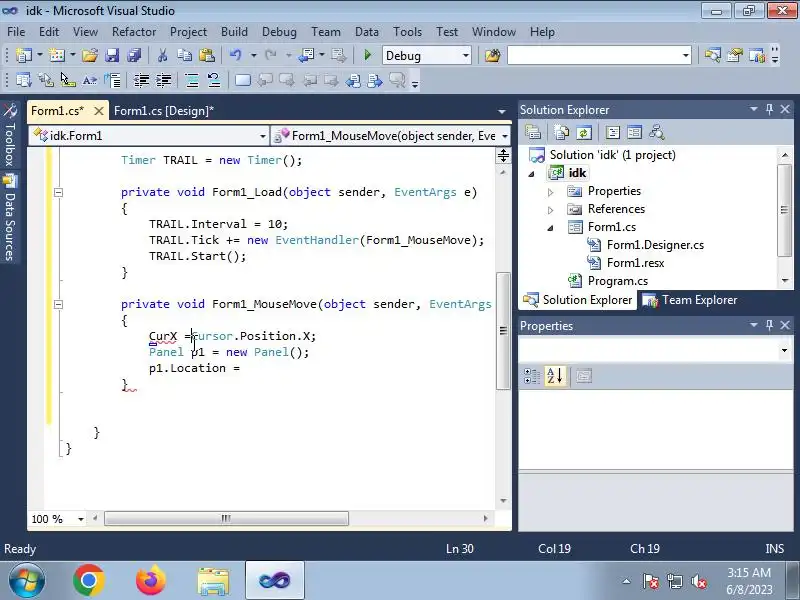Screen dimensions: 800x600
Task: Click the View Class Diagram icon
Action: pos(657,133)
